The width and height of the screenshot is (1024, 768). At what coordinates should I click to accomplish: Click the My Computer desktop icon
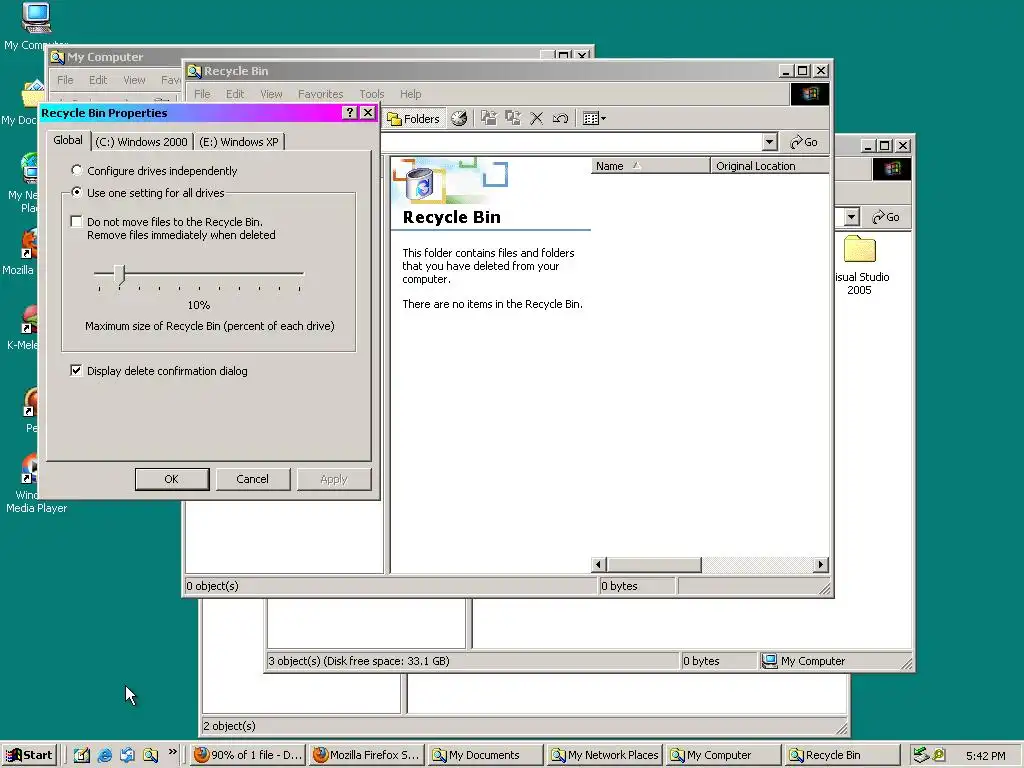click(36, 18)
